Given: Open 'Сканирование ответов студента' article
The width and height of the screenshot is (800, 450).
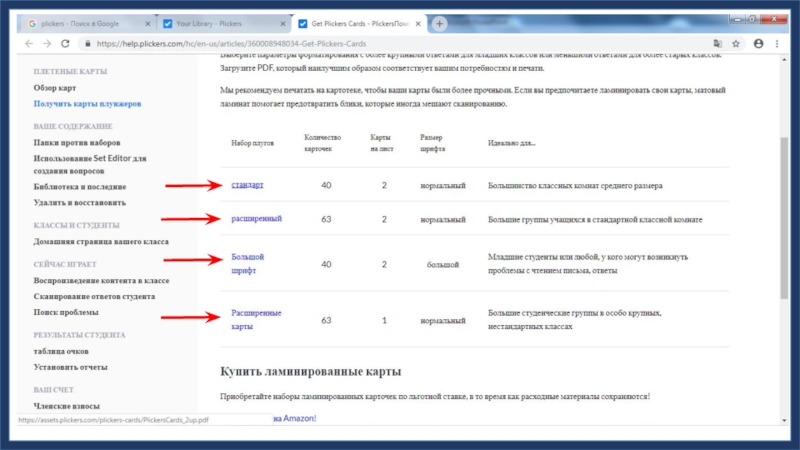Looking at the screenshot, I should tap(94, 296).
